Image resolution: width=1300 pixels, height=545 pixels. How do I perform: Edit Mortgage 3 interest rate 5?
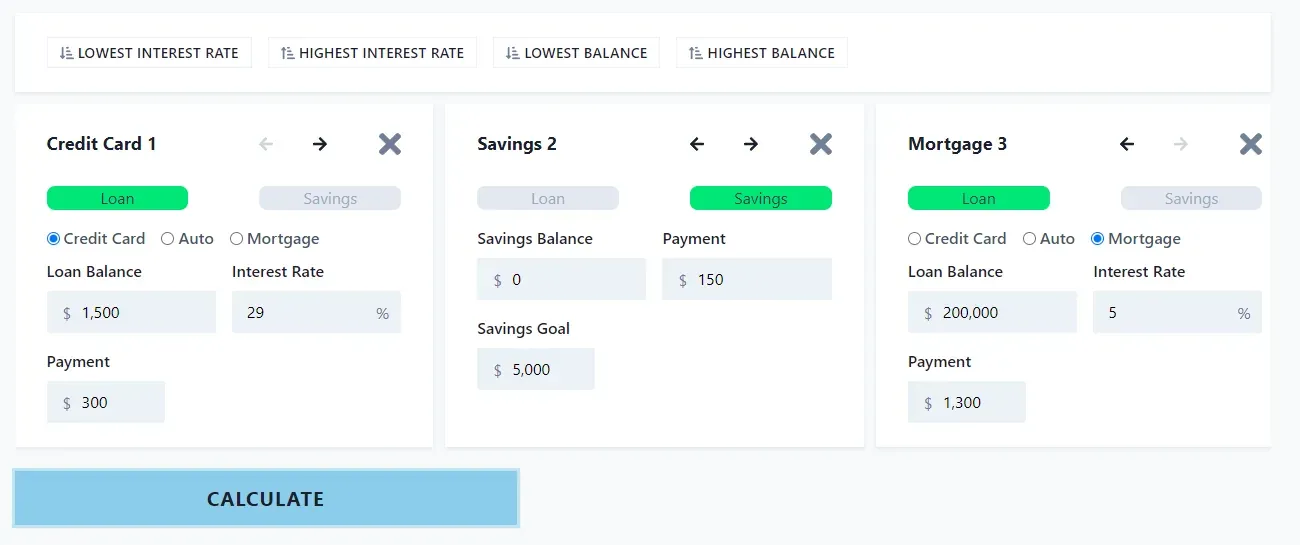click(x=1177, y=312)
